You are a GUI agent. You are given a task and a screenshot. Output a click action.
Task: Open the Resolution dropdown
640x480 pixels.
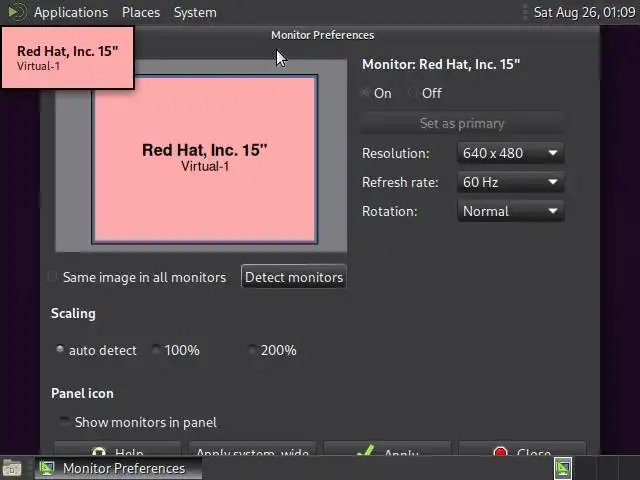[x=511, y=153]
